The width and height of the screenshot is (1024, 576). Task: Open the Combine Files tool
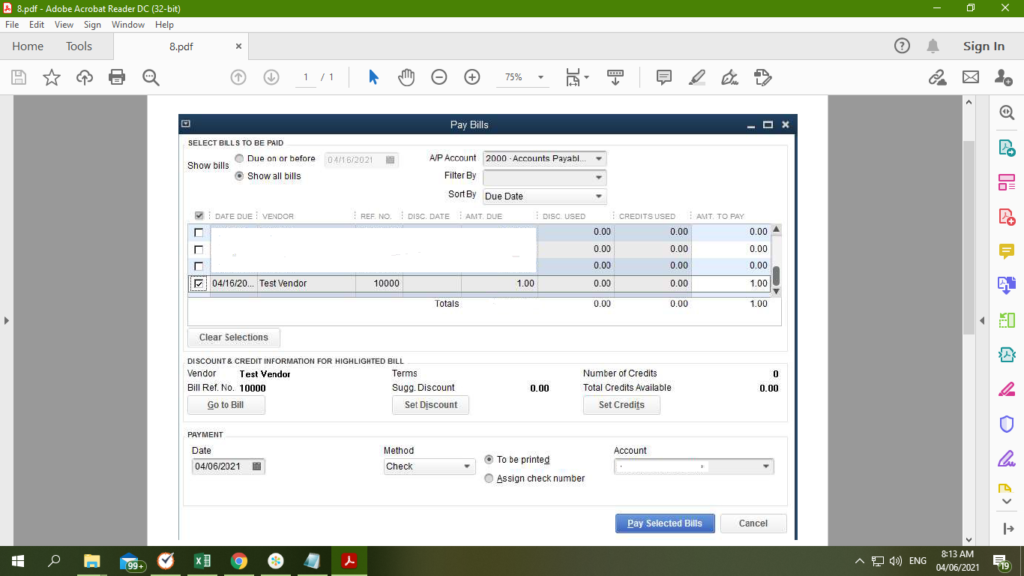click(x=1007, y=285)
